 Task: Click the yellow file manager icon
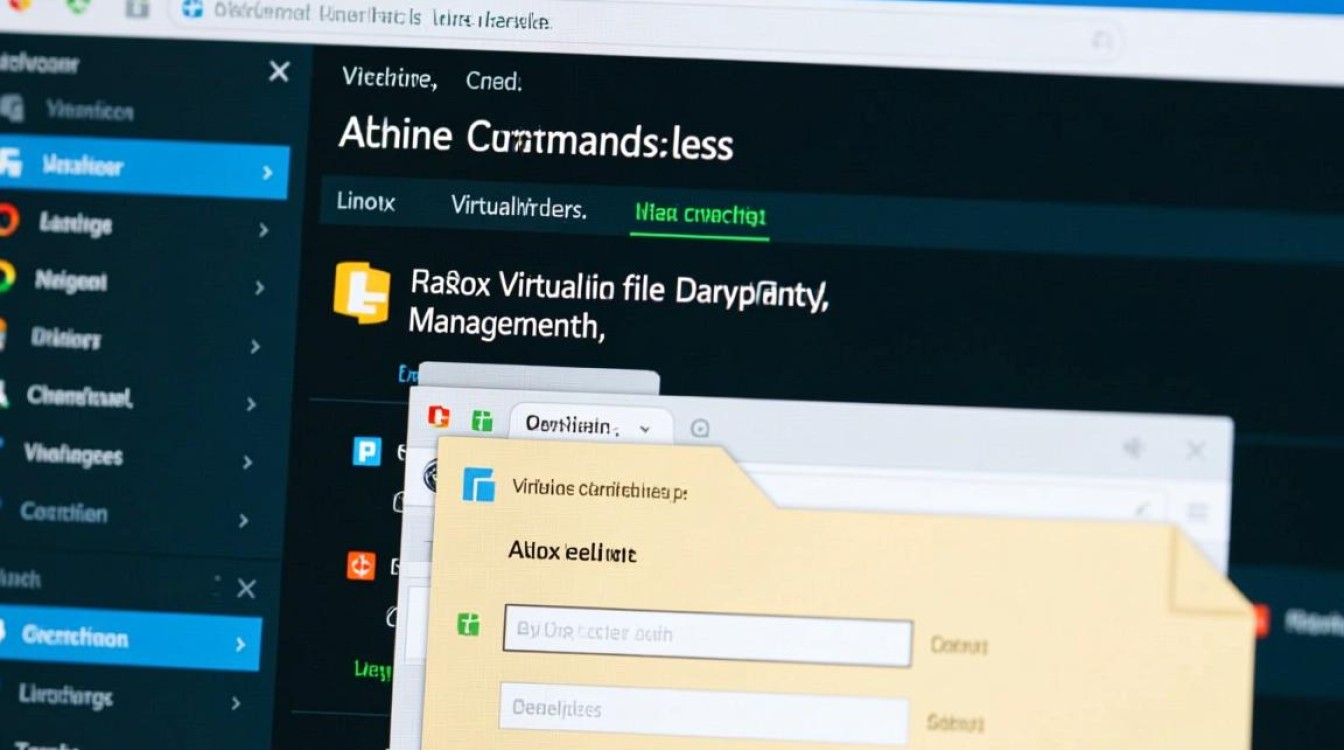(x=361, y=293)
